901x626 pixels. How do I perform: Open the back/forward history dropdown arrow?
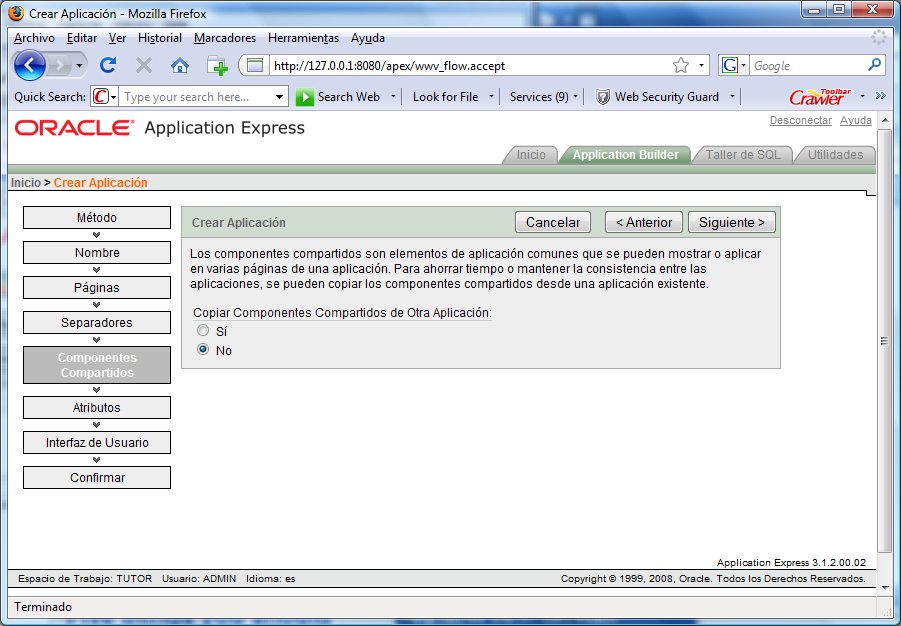79,66
